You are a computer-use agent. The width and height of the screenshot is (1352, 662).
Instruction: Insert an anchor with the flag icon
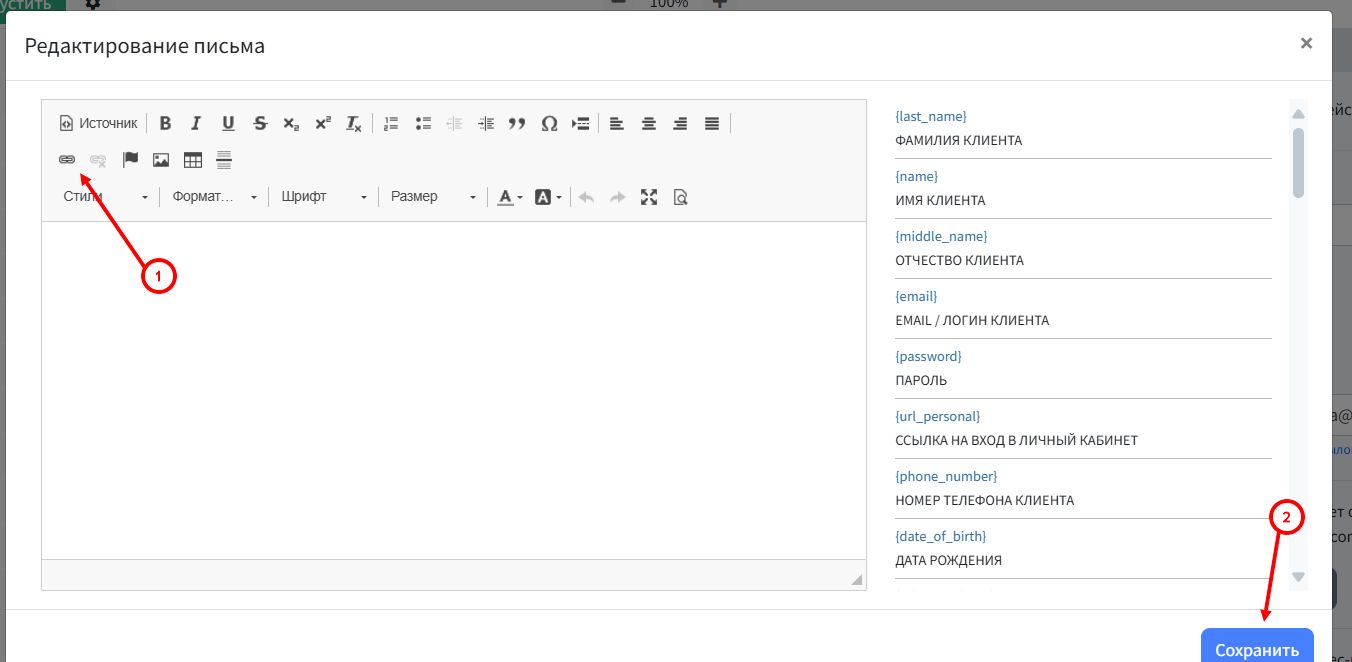coord(130,159)
